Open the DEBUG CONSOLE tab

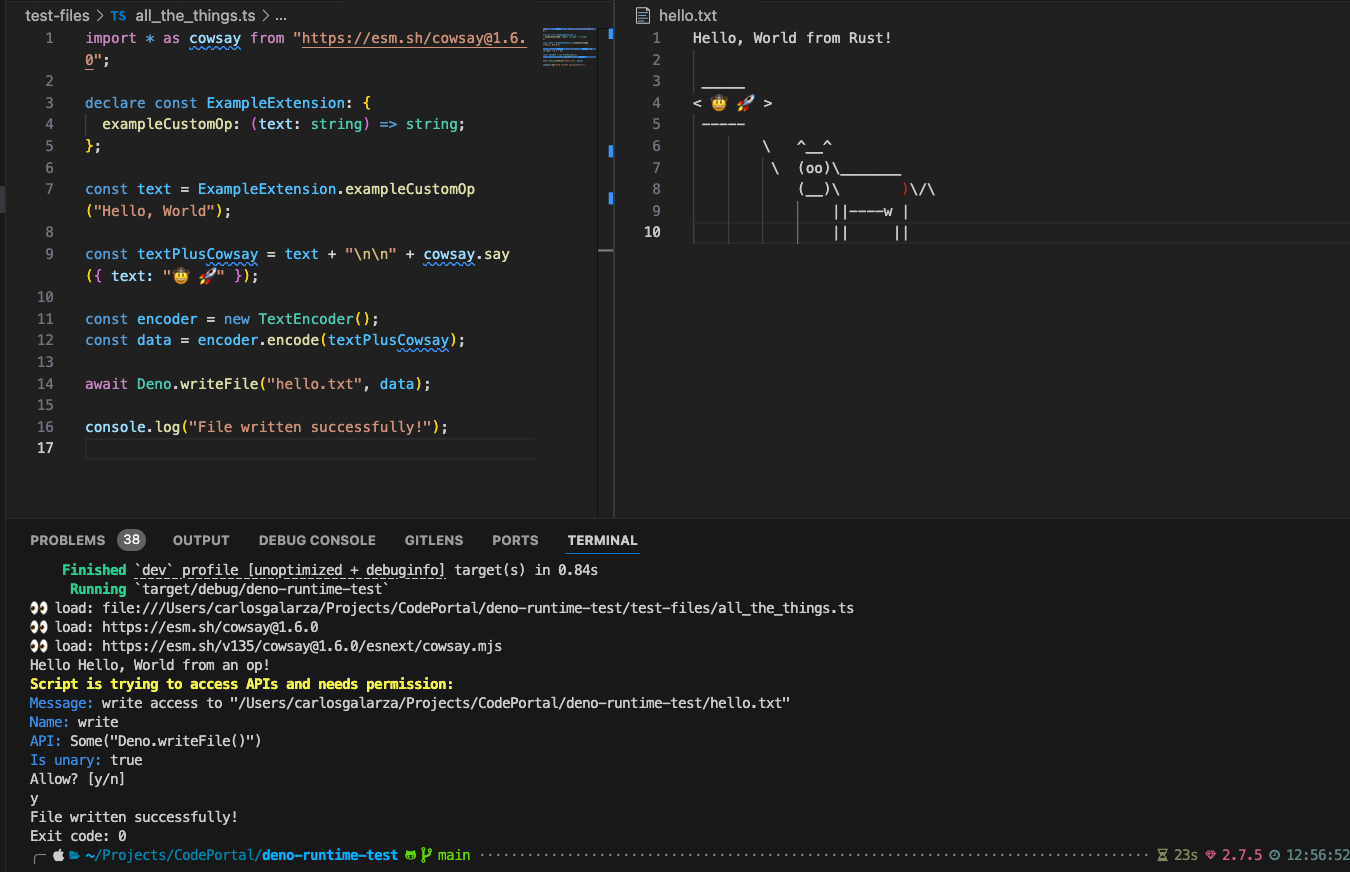tap(317, 540)
